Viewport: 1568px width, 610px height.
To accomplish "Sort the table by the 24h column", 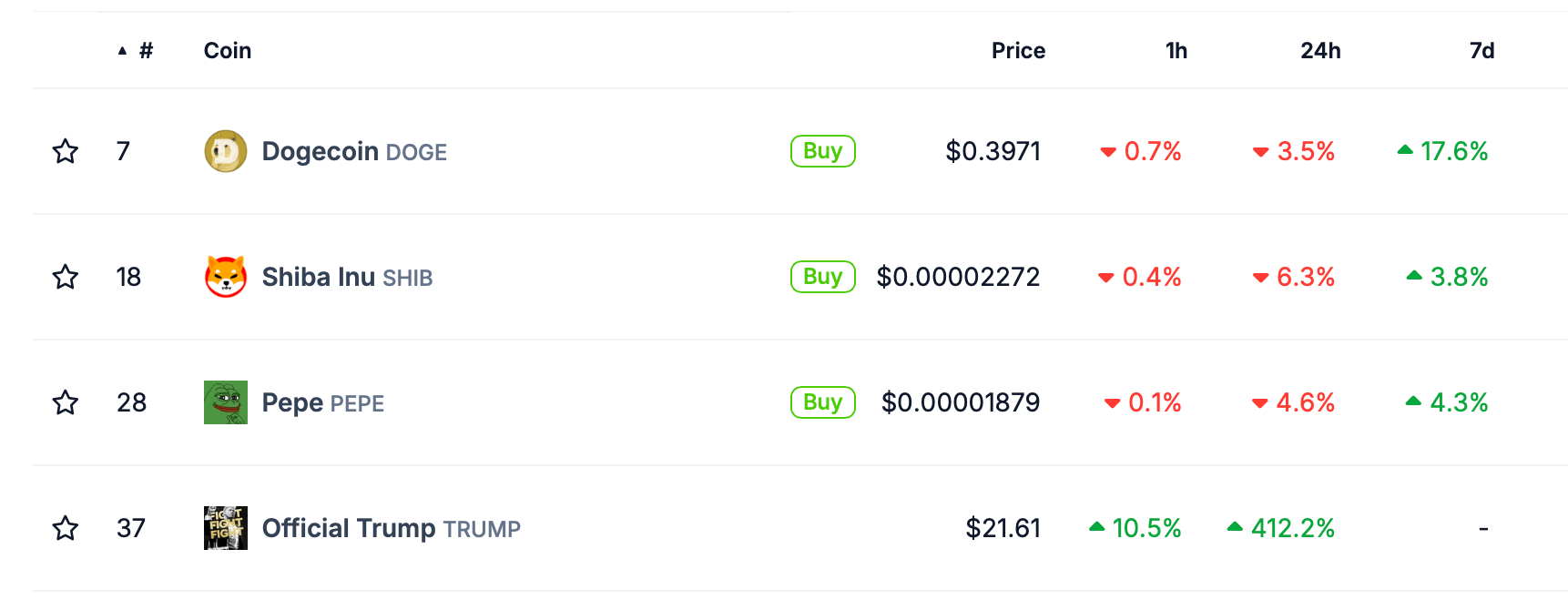I will coord(1318,51).
